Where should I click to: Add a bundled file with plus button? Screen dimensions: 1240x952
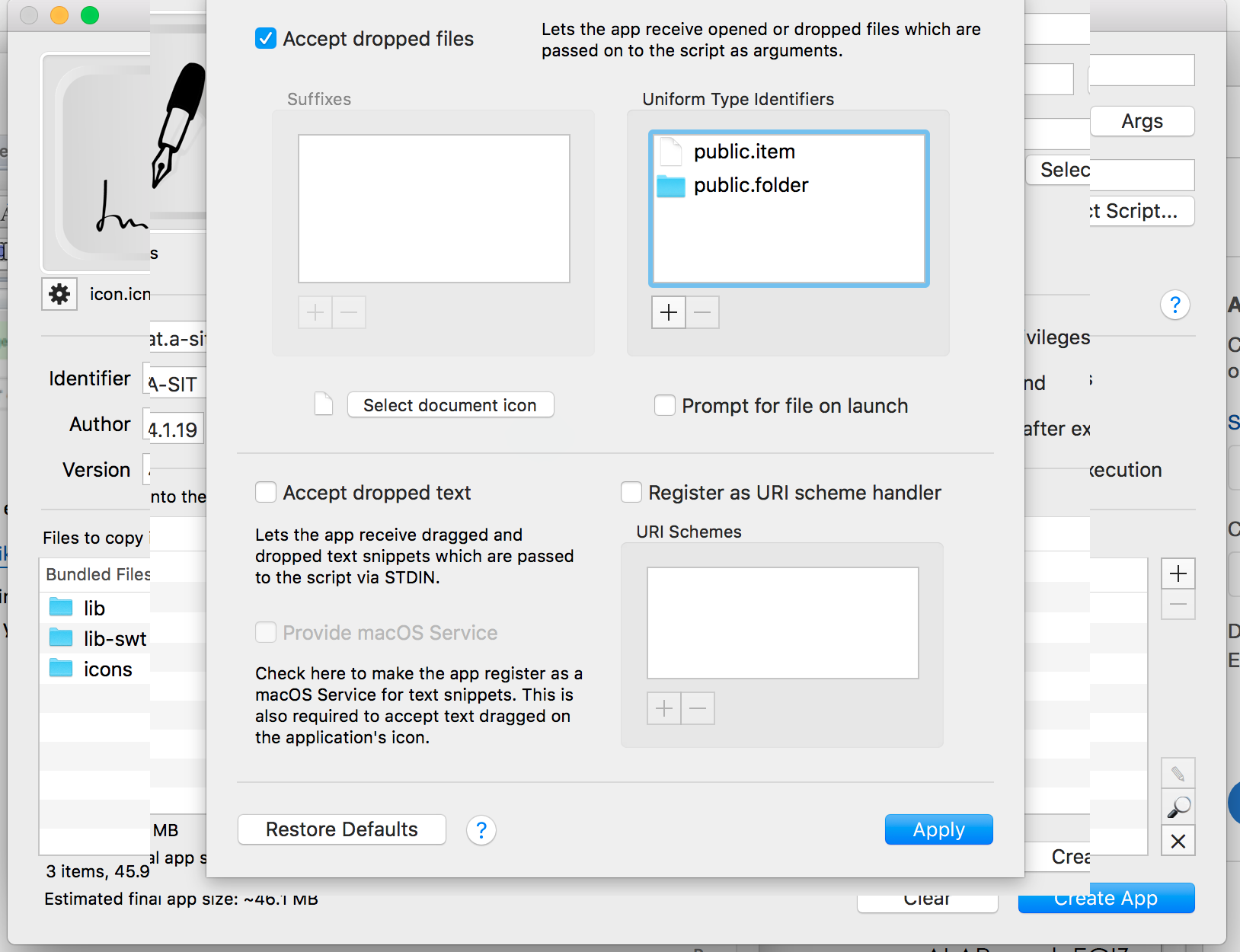click(1178, 573)
